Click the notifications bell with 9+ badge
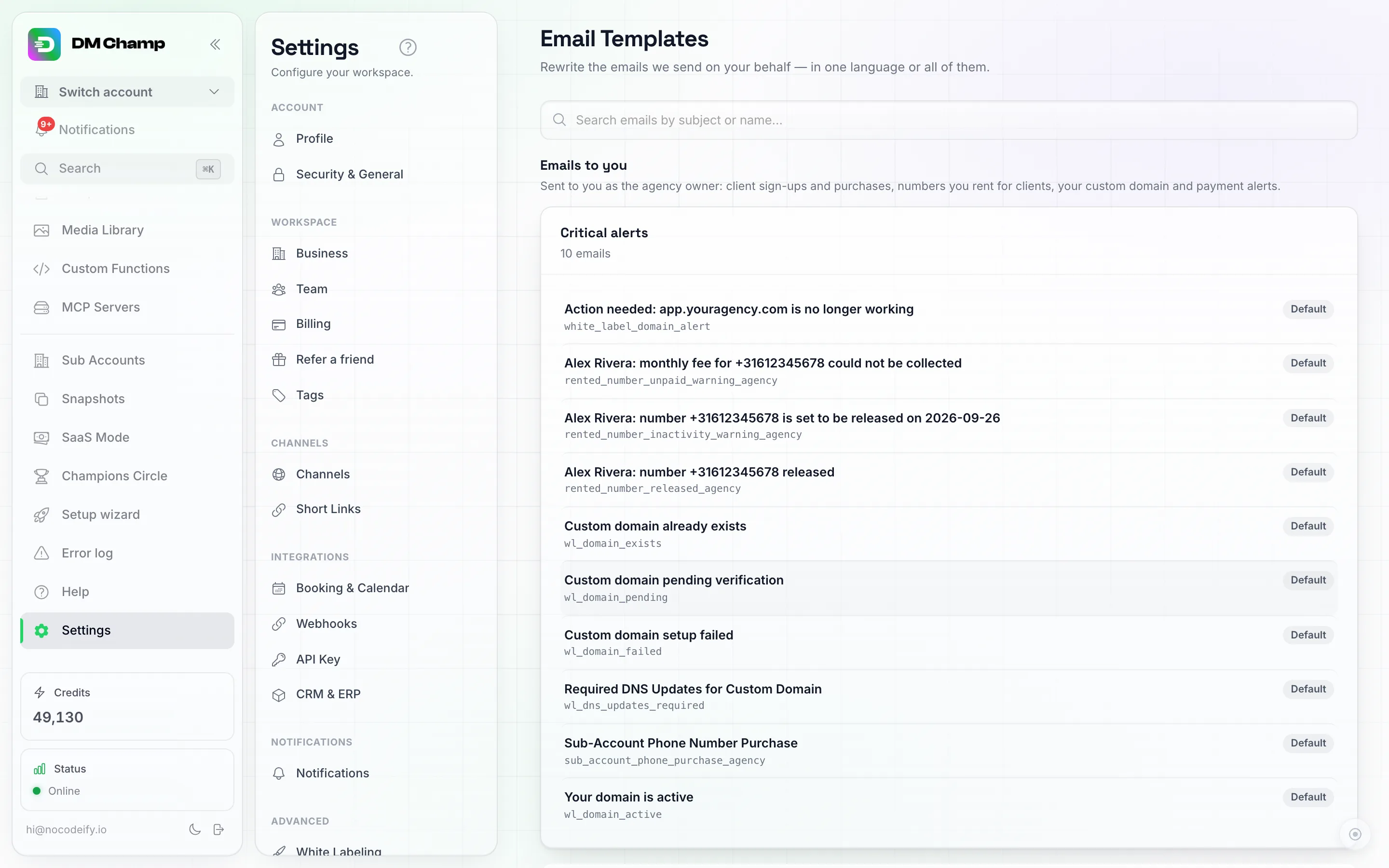1389x868 pixels. (x=42, y=129)
